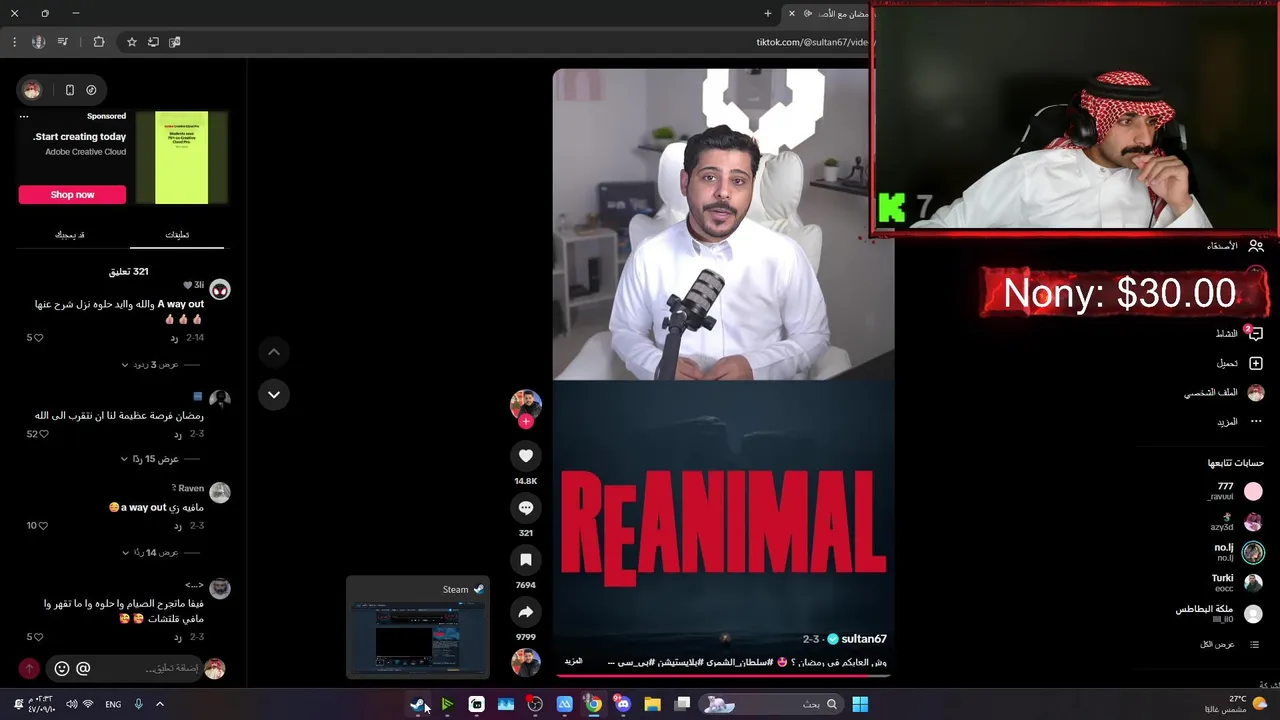Click the Adobe Creative Cloud ad thumbnail

181,157
